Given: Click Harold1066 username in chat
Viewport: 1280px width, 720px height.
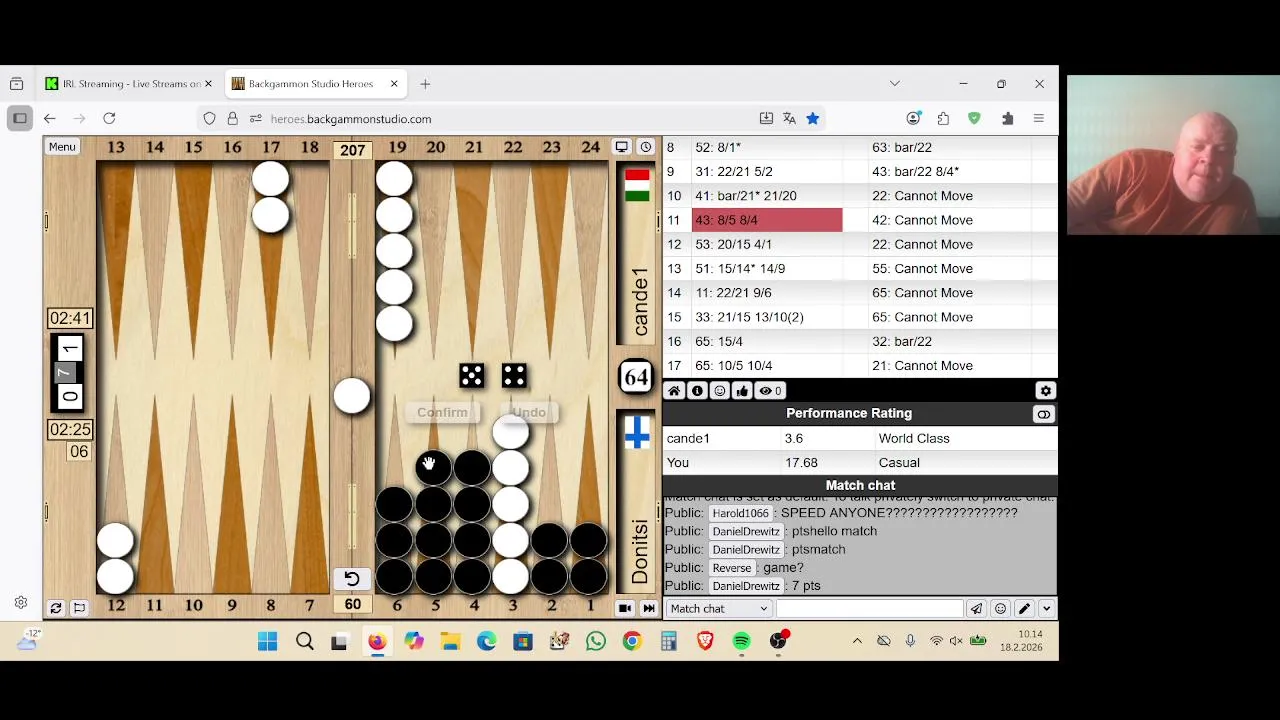Looking at the screenshot, I should (740, 513).
